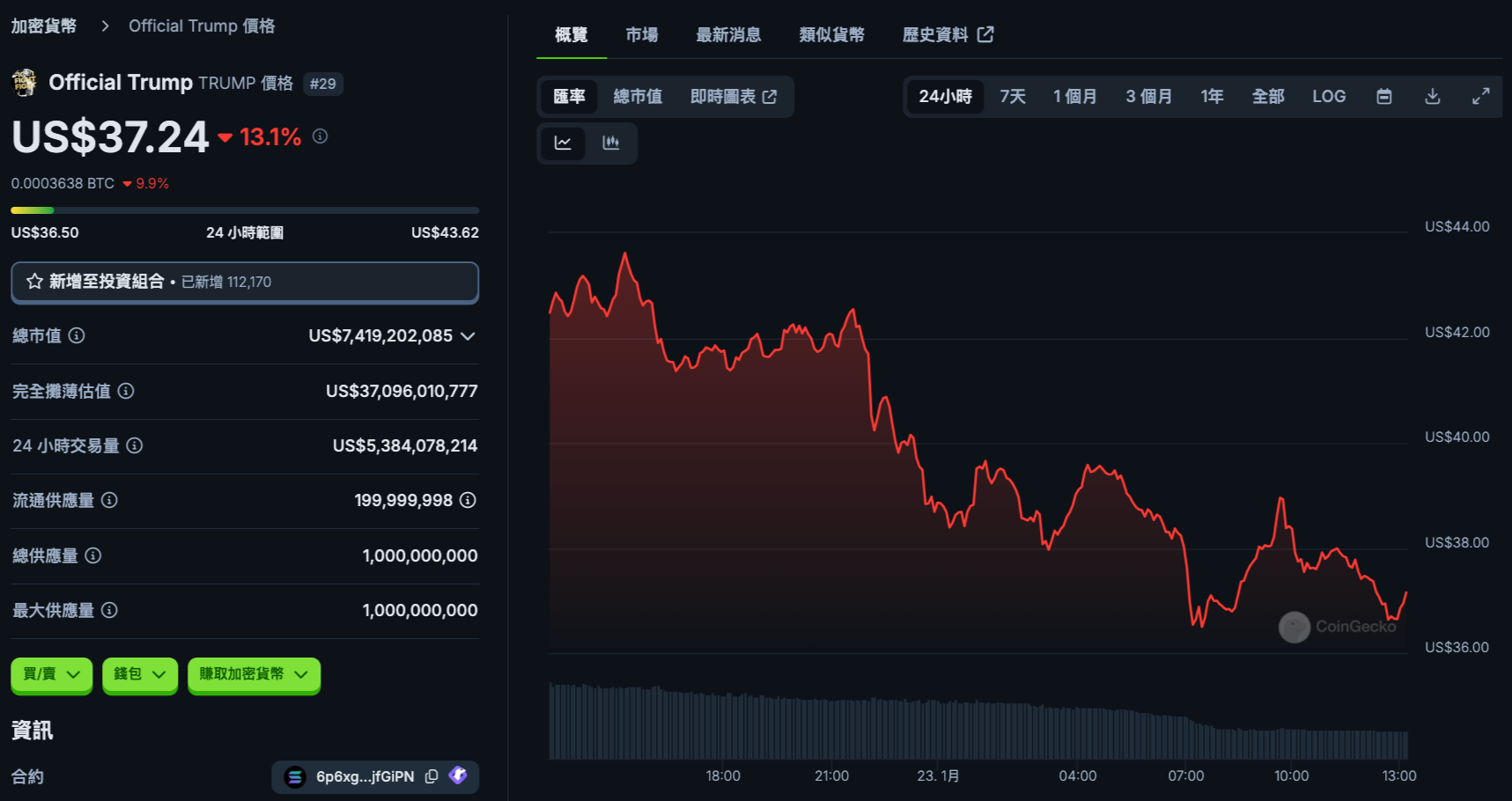The height and width of the screenshot is (801, 1512).
Task: Click the info icon beside 總市值
Action: coord(77,335)
